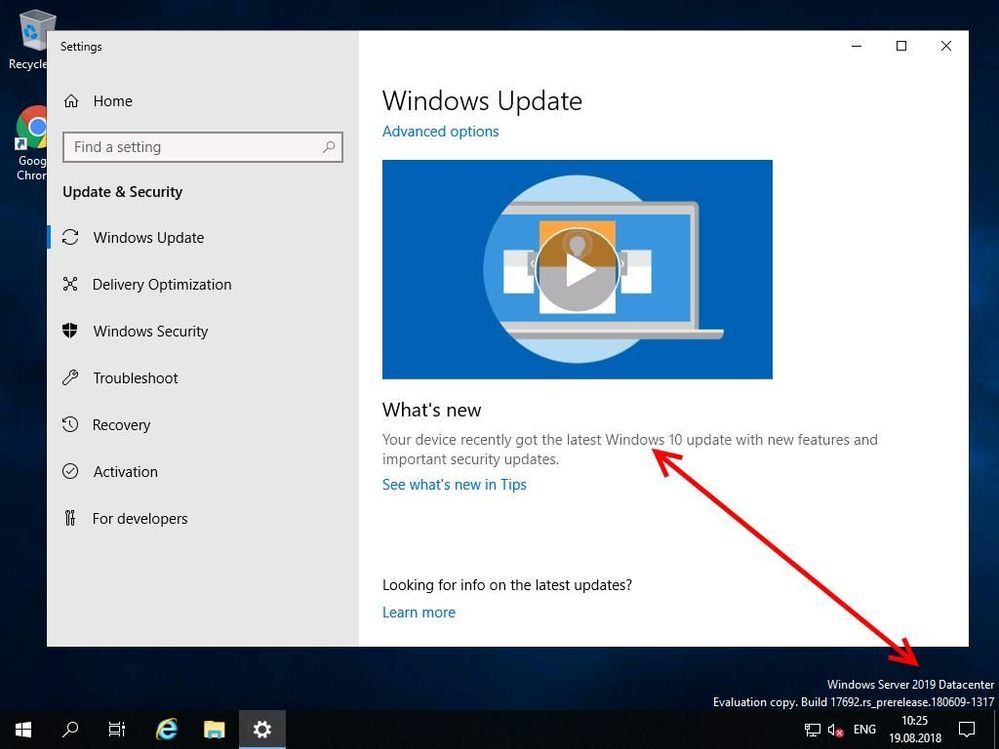999x749 pixels.
Task: Close the Settings window
Action: click(x=946, y=46)
